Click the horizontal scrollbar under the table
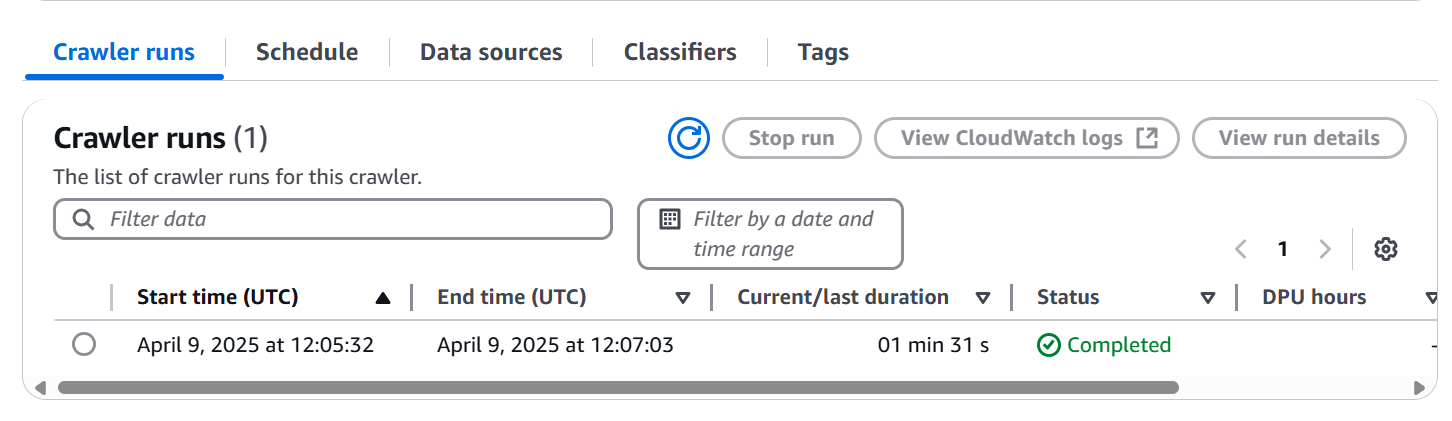Viewport: 1452px width, 421px height. coord(618,387)
